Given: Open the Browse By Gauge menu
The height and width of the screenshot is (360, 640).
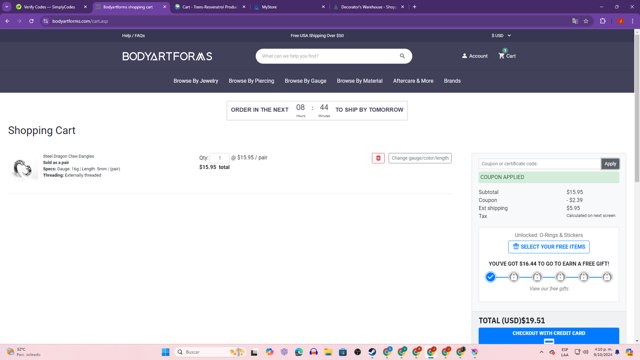Looking at the screenshot, I should pyautogui.click(x=305, y=81).
